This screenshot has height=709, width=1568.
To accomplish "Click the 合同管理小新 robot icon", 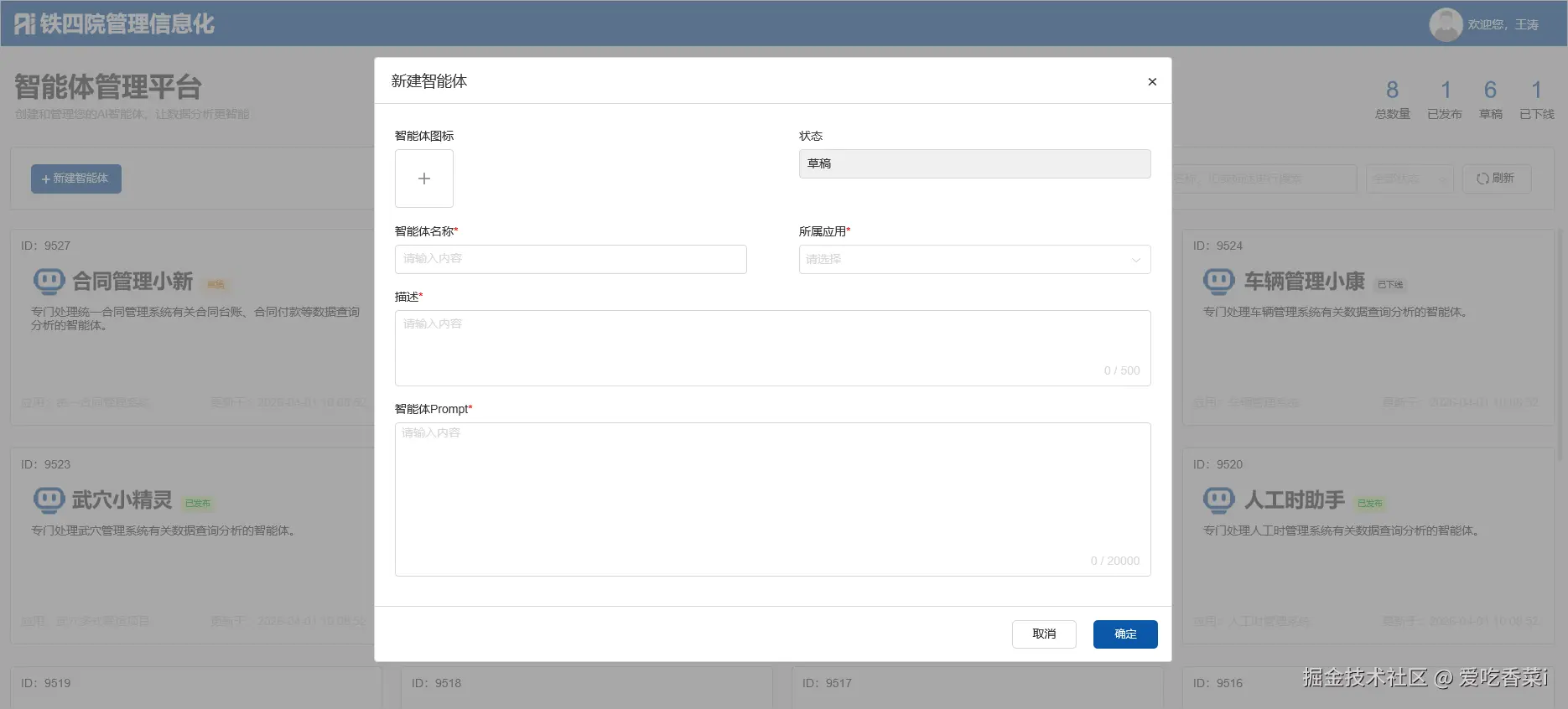I will point(49,282).
